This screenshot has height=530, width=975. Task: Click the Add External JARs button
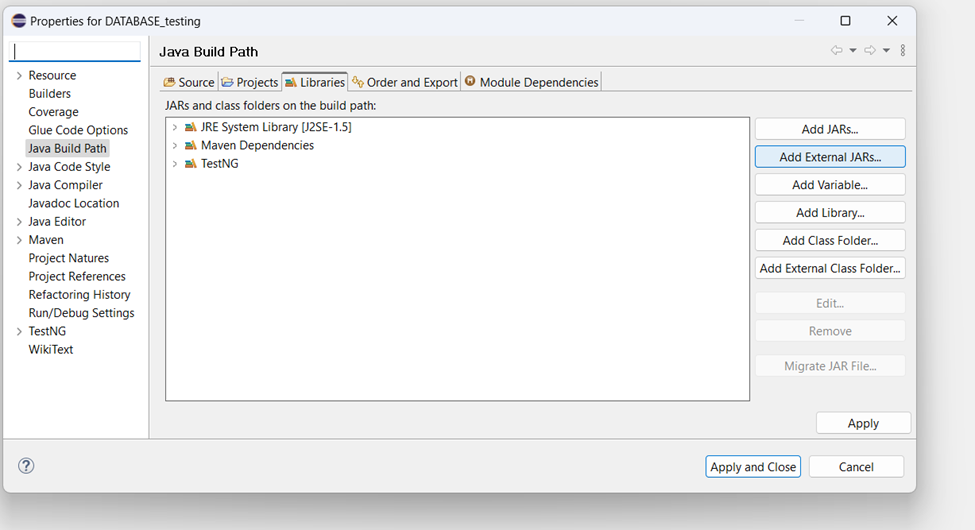830,157
